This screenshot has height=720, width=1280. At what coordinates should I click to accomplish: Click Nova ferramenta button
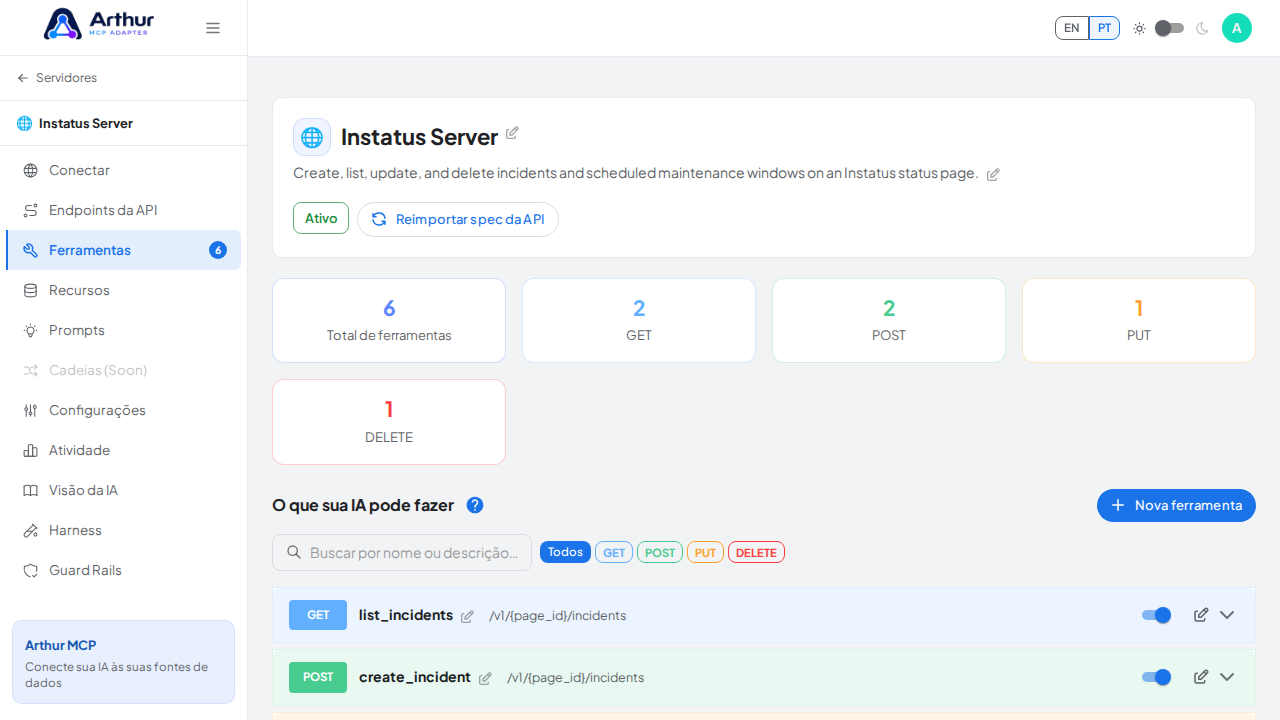(x=1176, y=505)
